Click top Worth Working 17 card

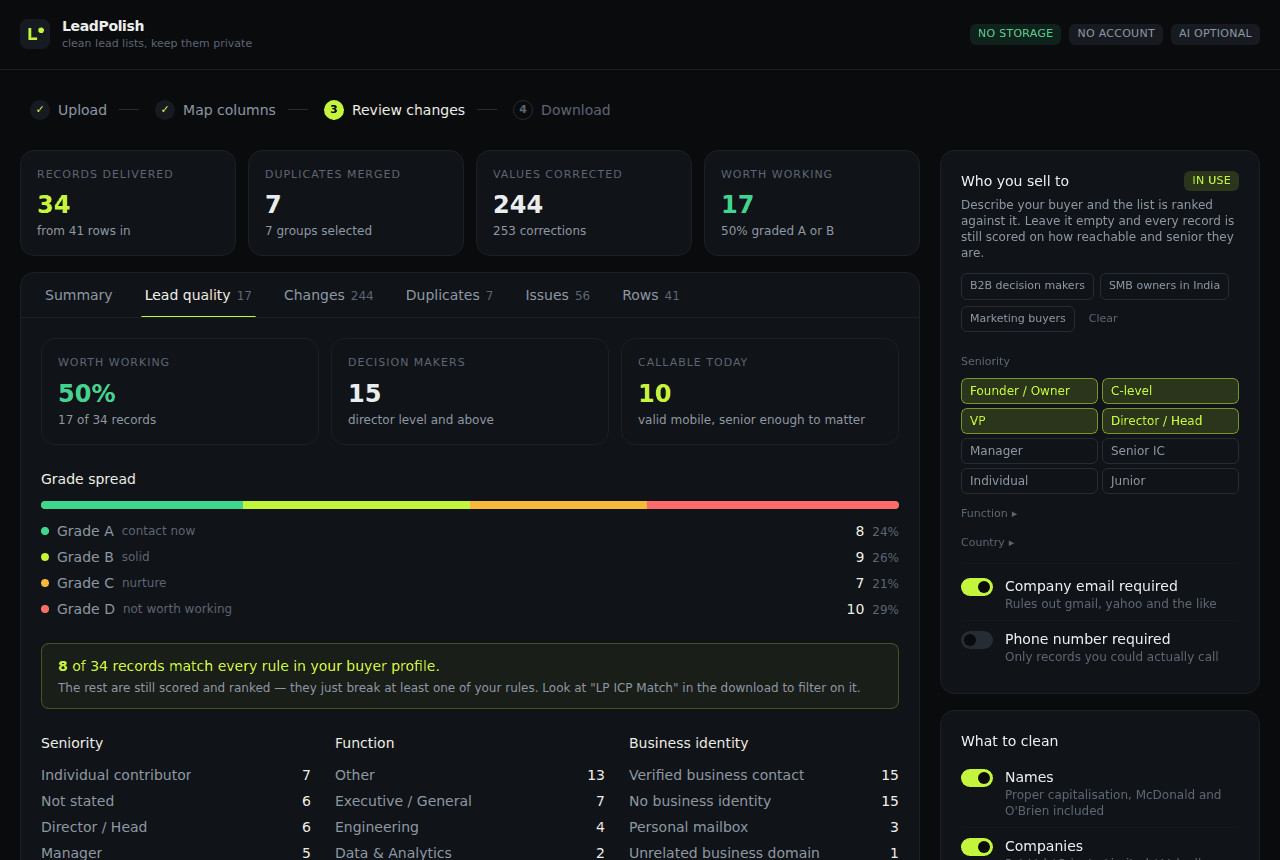click(x=812, y=203)
